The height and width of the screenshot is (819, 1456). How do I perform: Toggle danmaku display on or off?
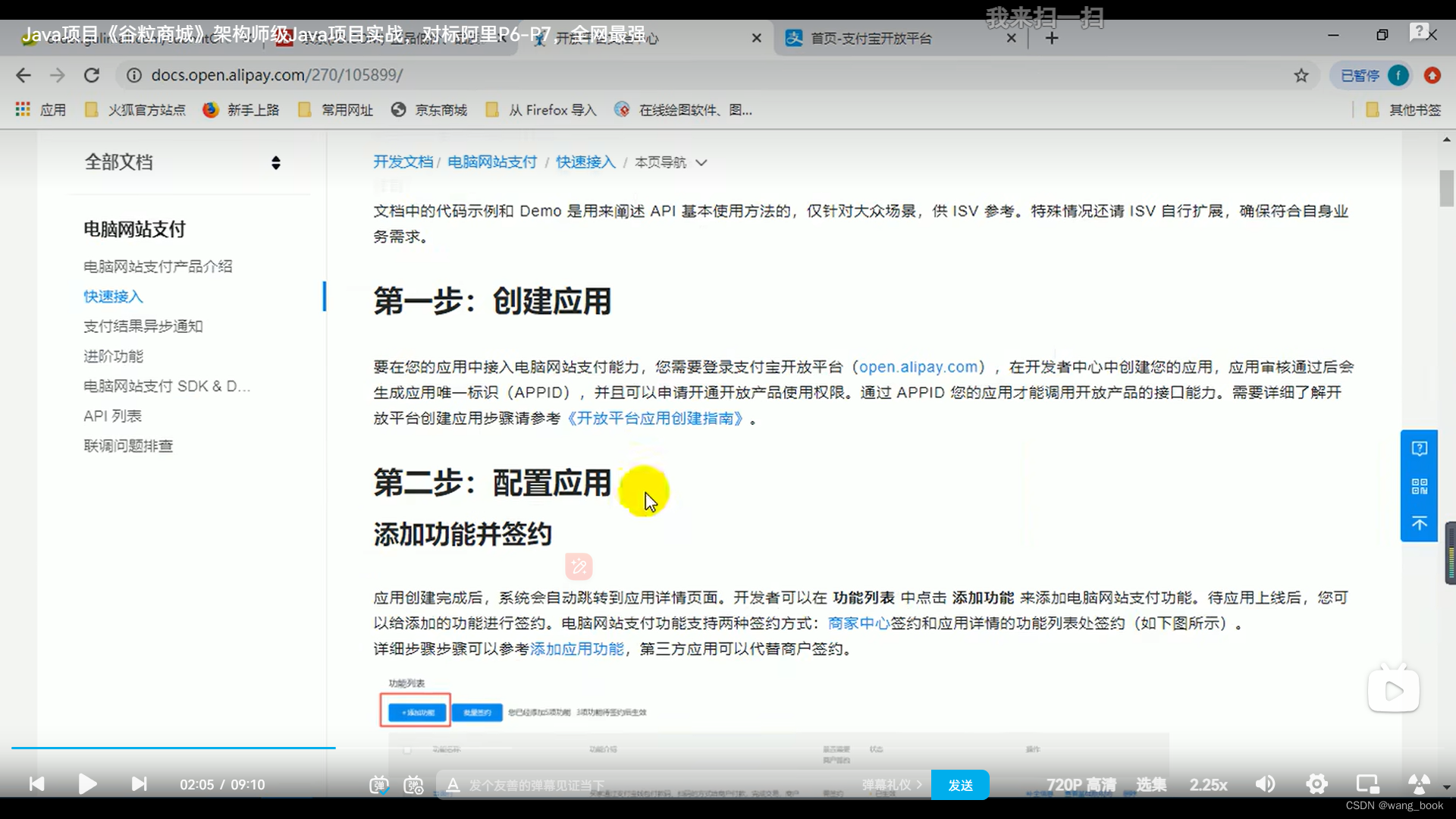point(379,785)
